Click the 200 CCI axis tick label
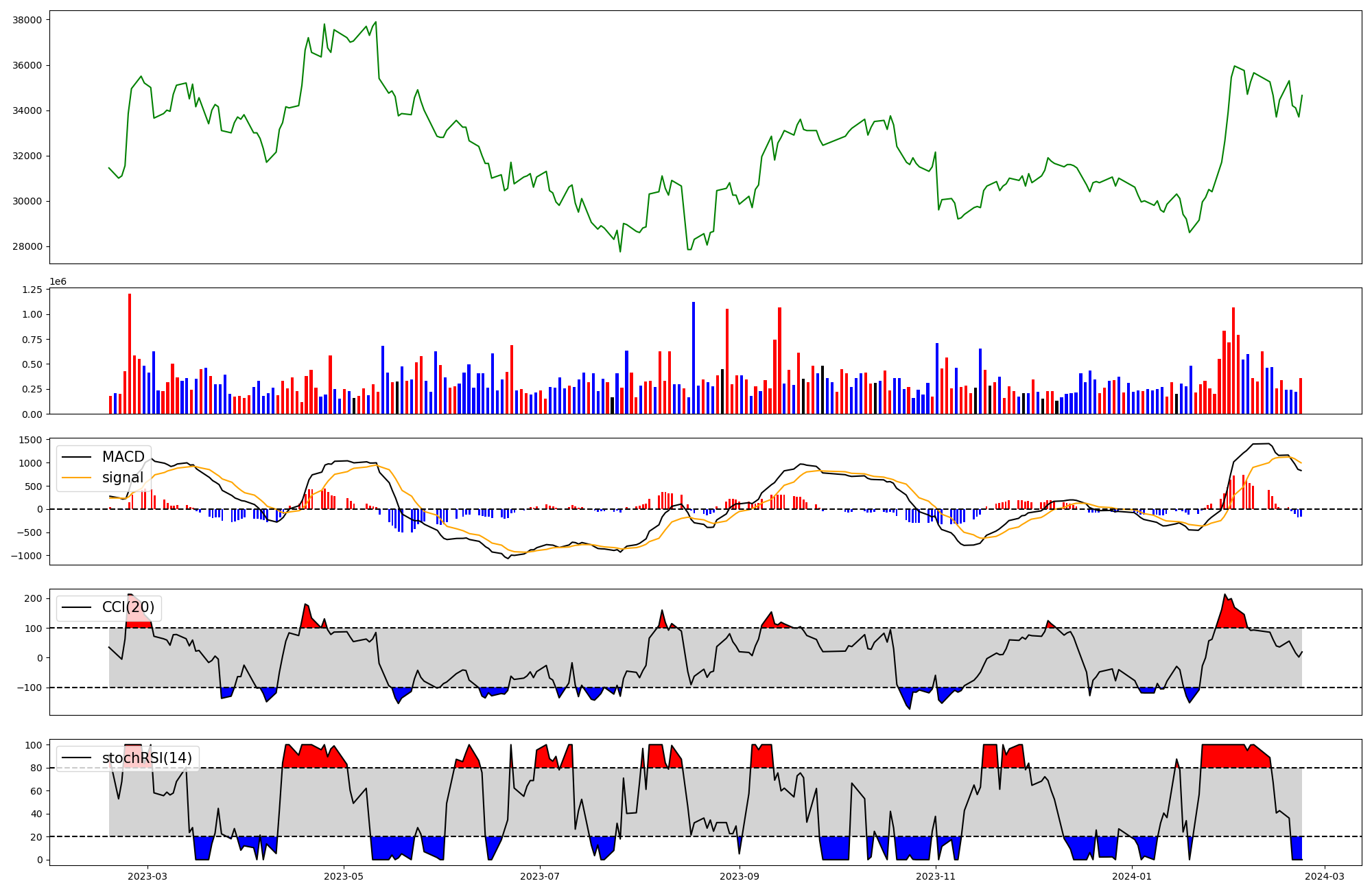 34,598
